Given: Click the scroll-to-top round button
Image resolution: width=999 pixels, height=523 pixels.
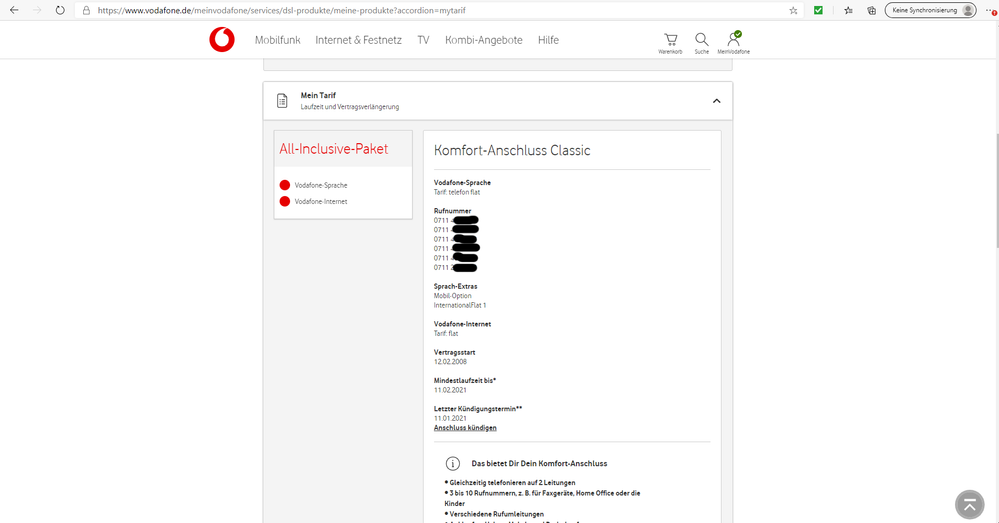Looking at the screenshot, I should tap(969, 505).
